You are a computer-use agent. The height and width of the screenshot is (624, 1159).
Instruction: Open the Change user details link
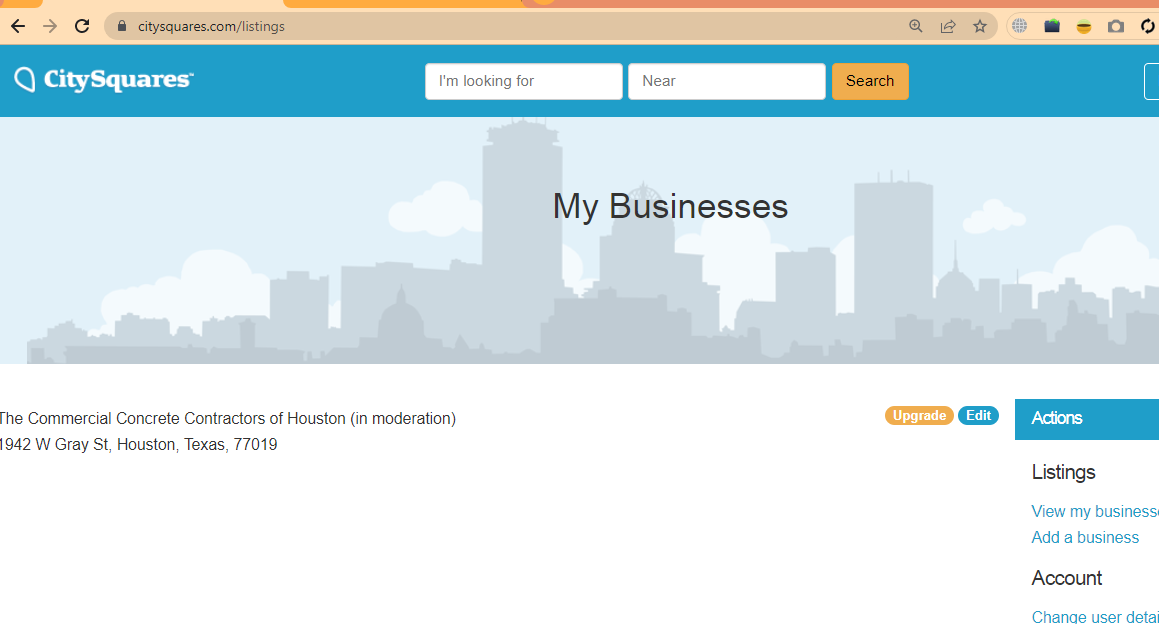[x=1095, y=617]
